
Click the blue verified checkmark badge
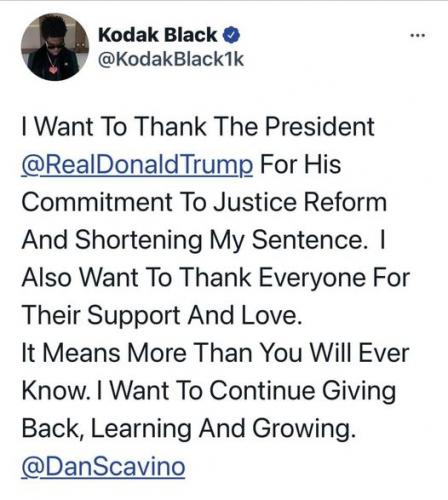point(231,35)
